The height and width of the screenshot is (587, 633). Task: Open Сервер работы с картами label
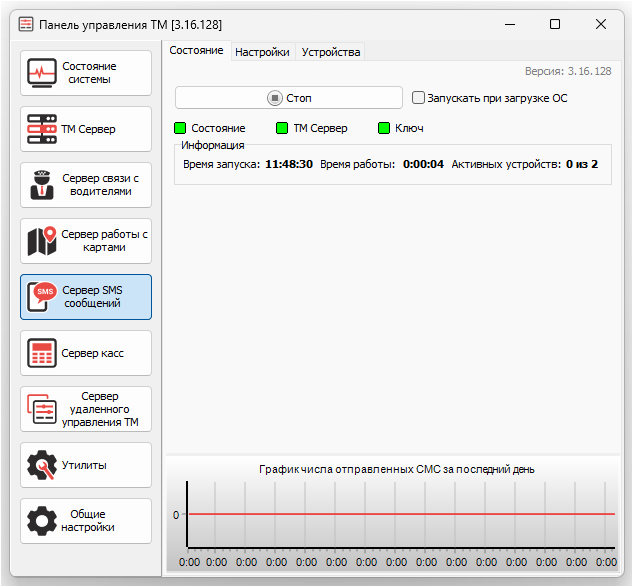click(104, 241)
